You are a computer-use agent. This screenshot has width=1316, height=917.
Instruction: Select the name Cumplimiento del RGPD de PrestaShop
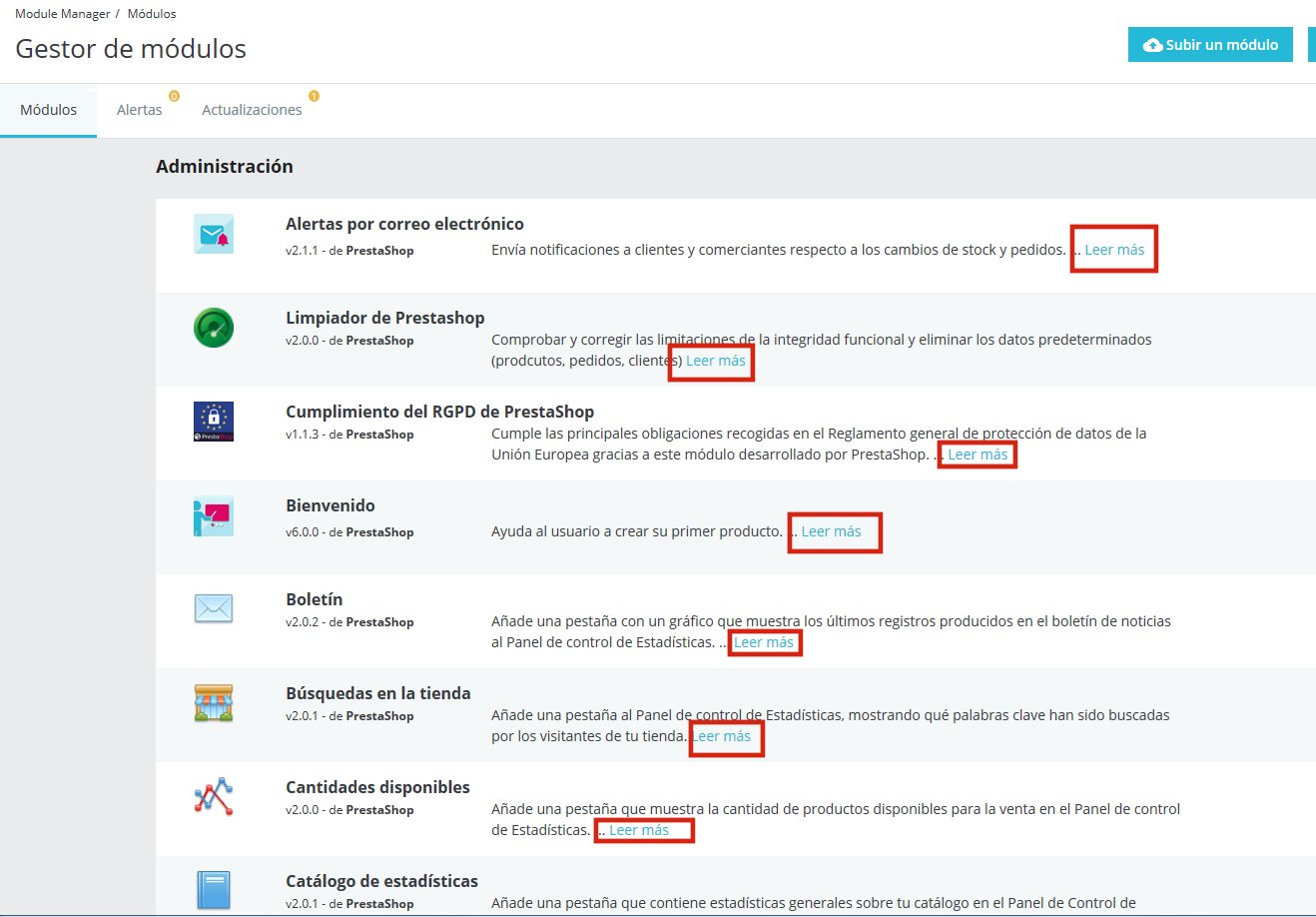[439, 412]
